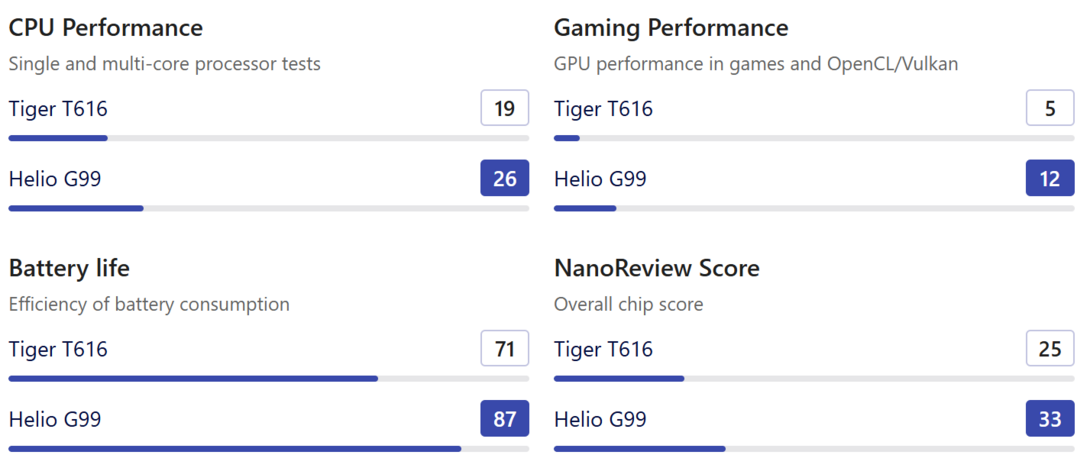Click the 'Overall chip score' subtitle text

pyautogui.click(x=628, y=304)
